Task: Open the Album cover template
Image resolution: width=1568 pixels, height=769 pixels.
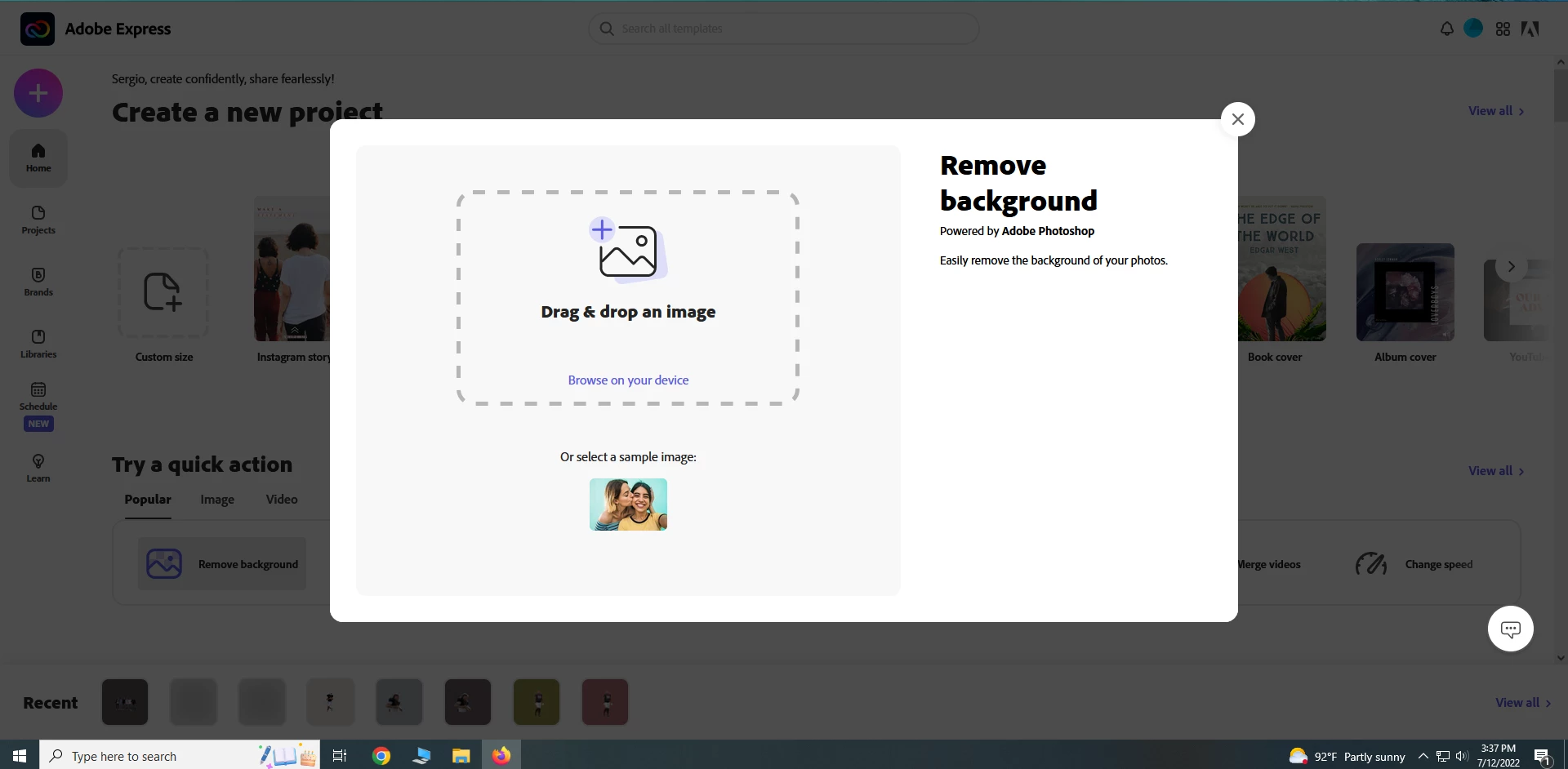Action: click(1405, 304)
